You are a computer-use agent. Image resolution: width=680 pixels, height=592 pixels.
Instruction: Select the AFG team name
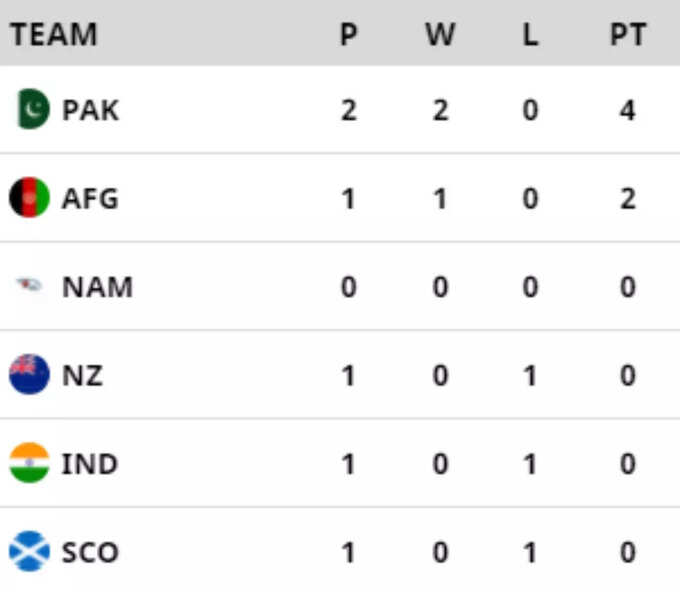(x=90, y=199)
